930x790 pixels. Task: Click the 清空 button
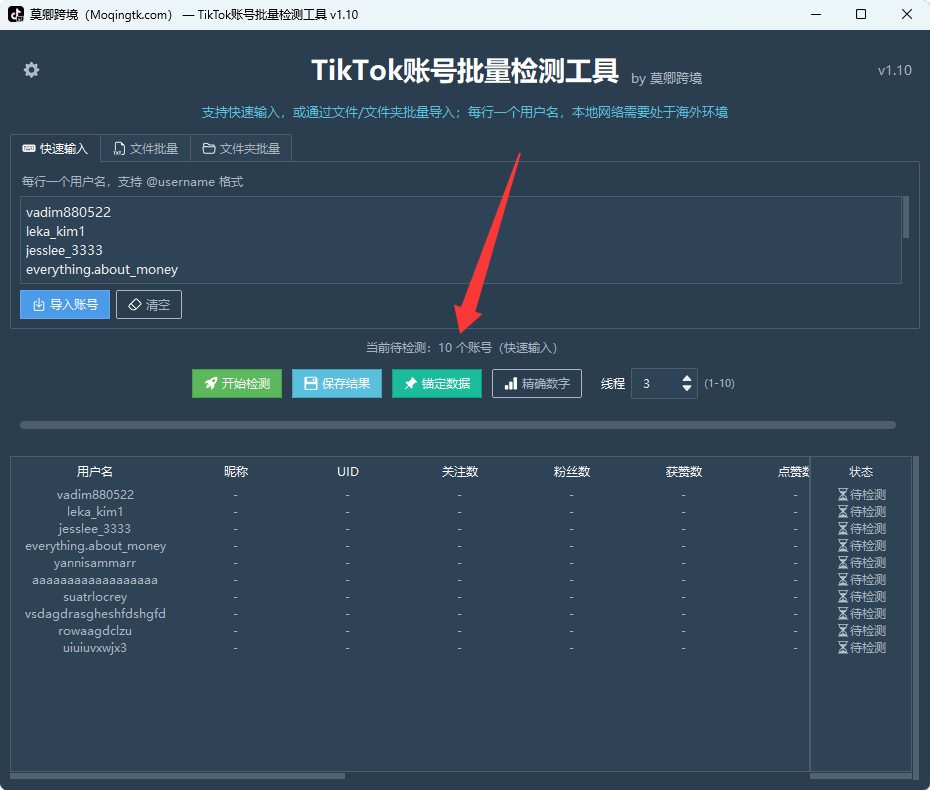(x=149, y=304)
